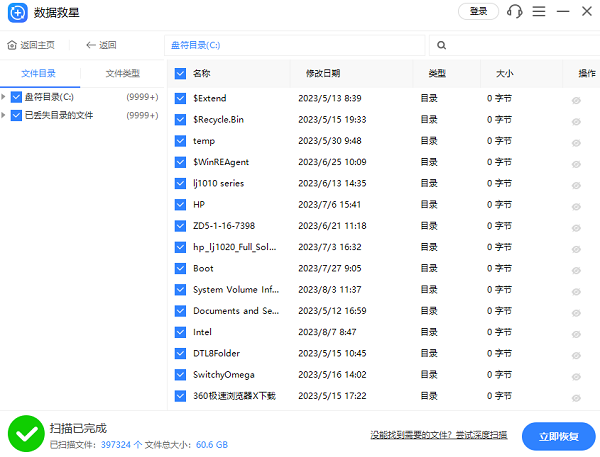The image size is (600, 457).
Task: Select 已丢失目录的文件 tree label
Action: (59, 115)
